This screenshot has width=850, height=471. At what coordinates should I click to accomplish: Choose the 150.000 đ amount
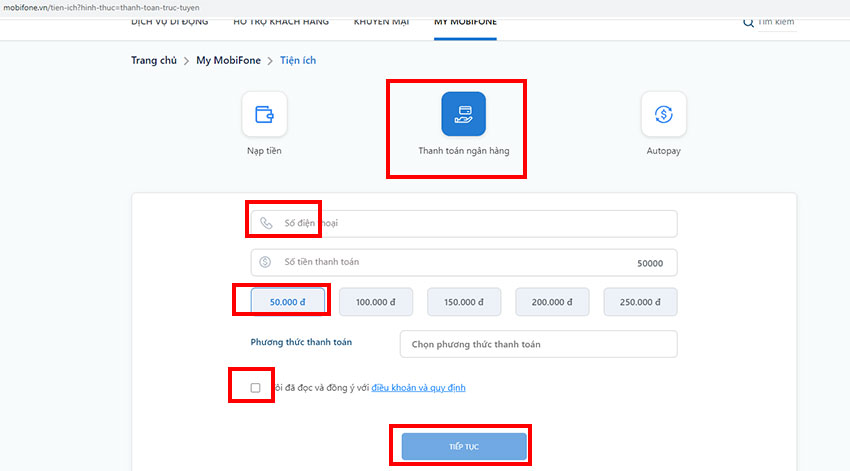(464, 302)
